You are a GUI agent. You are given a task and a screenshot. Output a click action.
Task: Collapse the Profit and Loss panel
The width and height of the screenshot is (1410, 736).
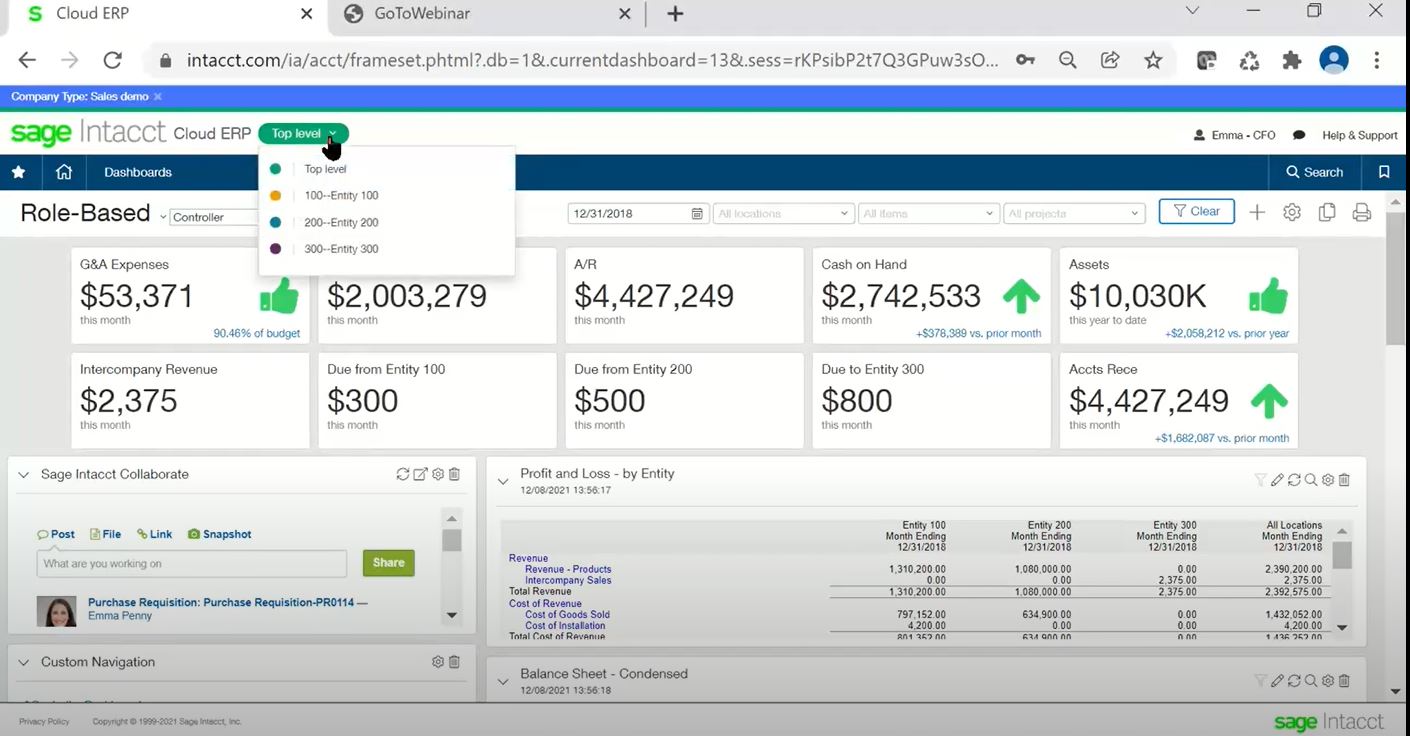(x=503, y=481)
